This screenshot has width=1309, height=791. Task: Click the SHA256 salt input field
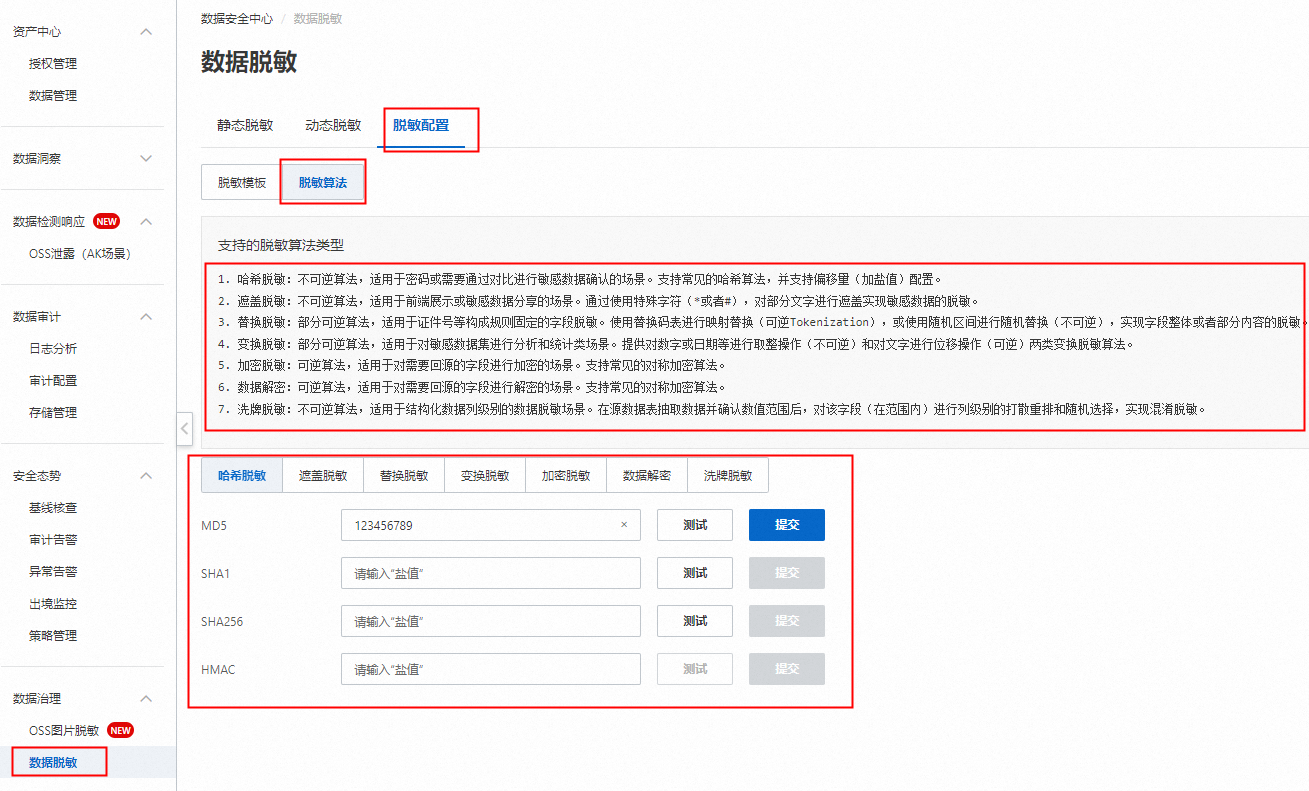490,621
